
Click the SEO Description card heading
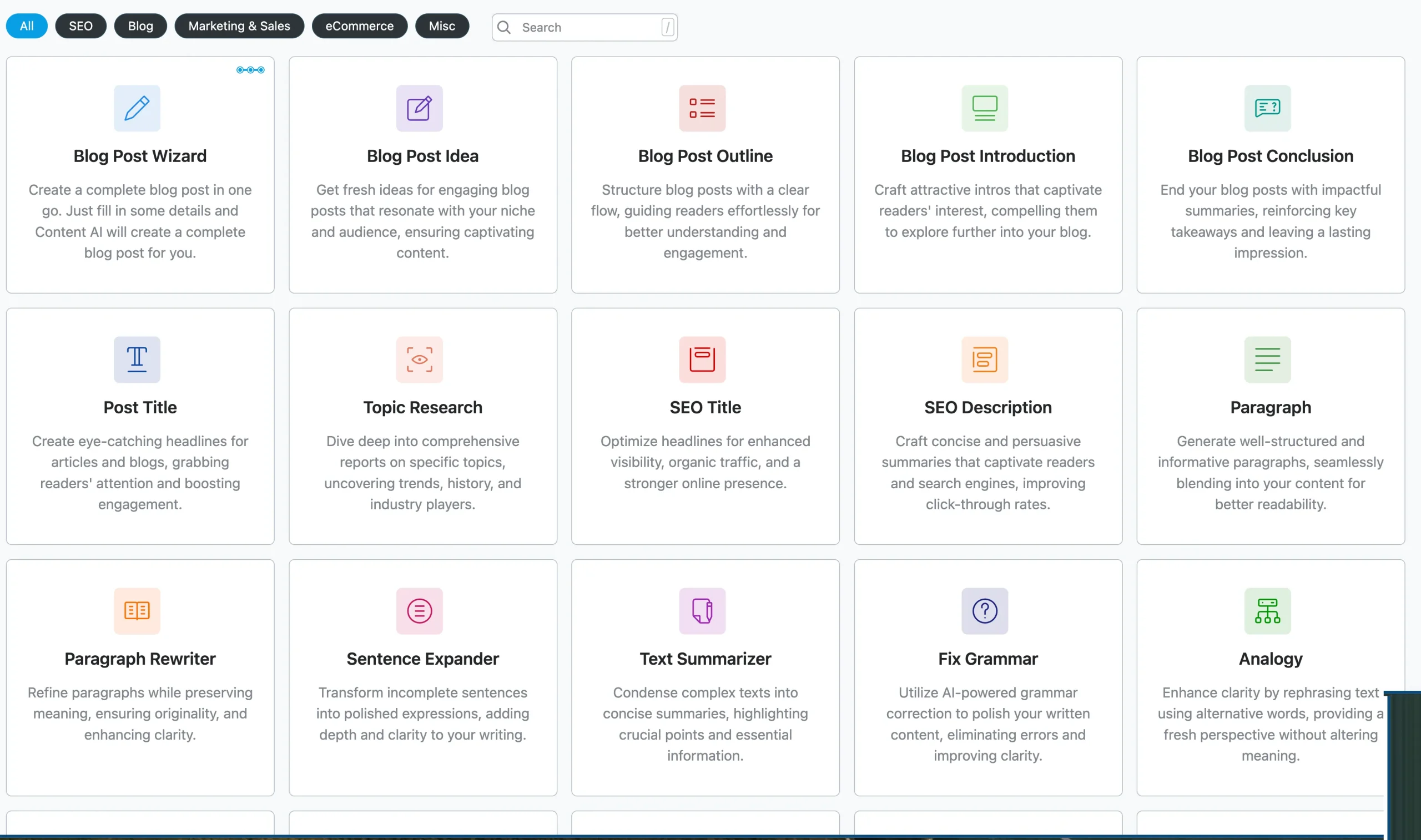[987, 407]
